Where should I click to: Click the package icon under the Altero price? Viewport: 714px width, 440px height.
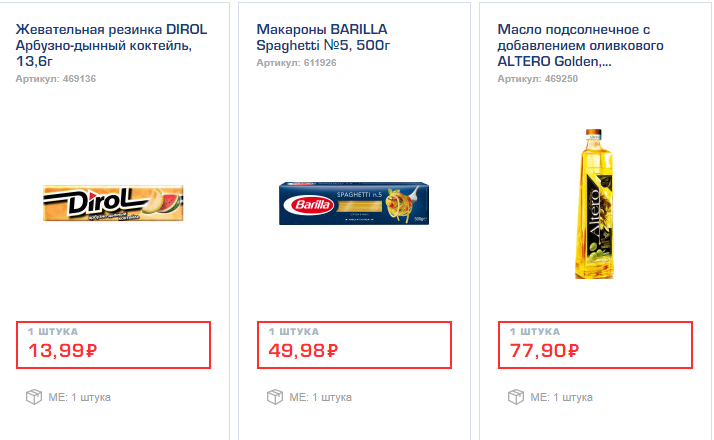(x=515, y=397)
